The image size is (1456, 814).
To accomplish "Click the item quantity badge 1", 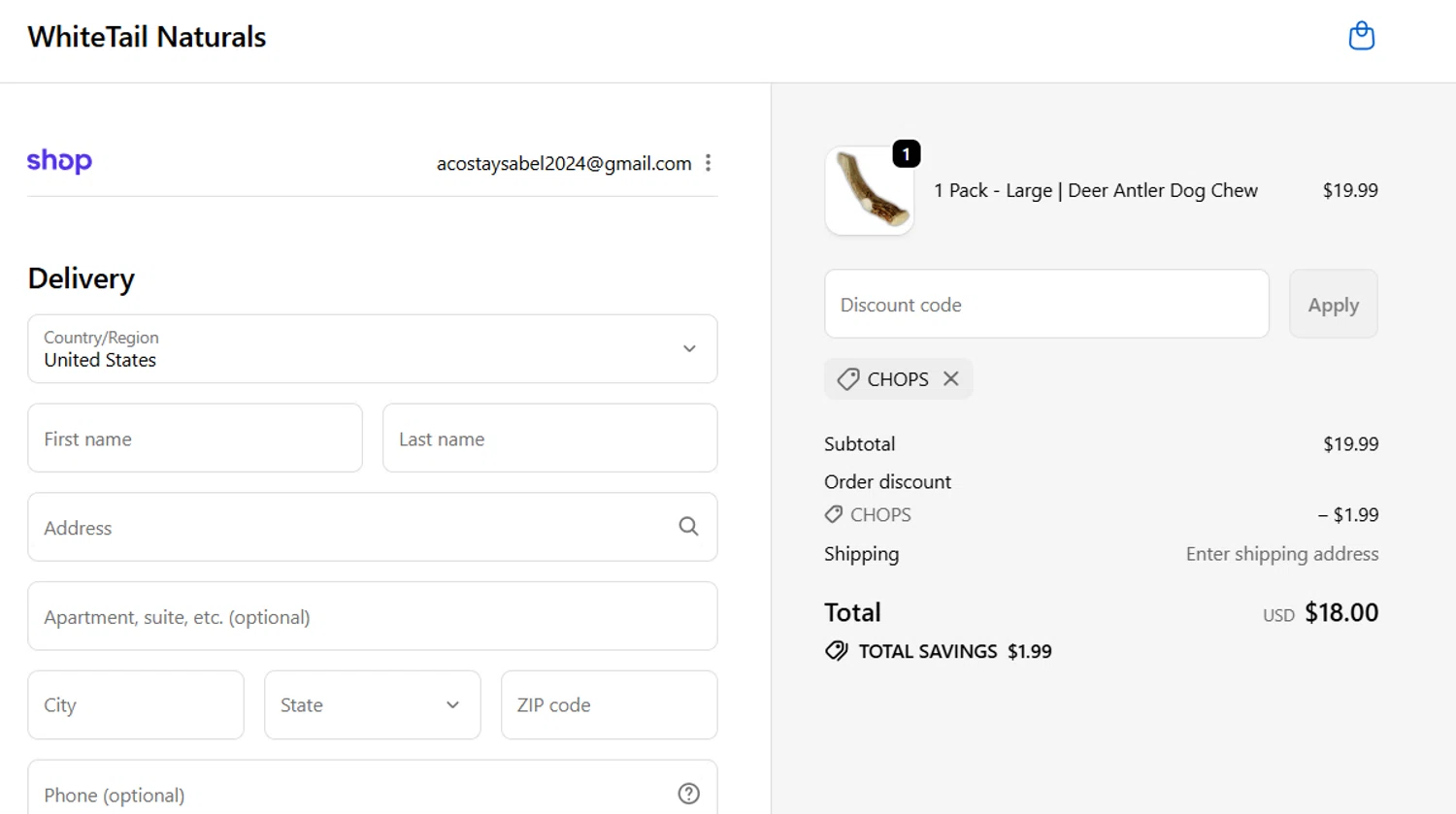I will point(906,154).
